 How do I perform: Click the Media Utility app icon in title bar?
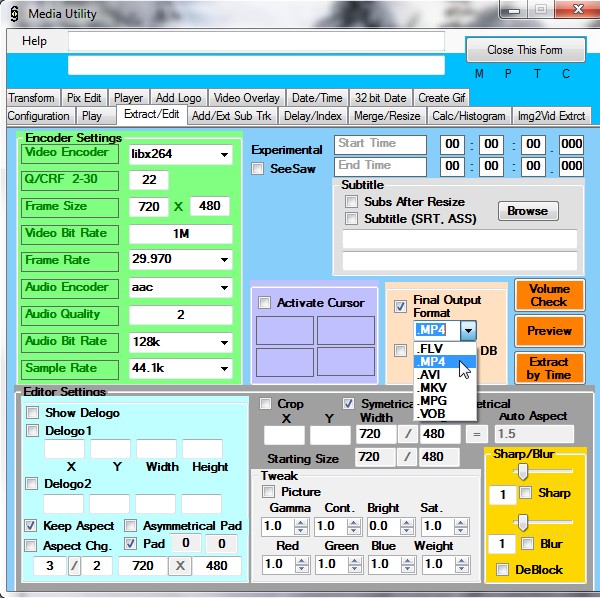point(14,14)
